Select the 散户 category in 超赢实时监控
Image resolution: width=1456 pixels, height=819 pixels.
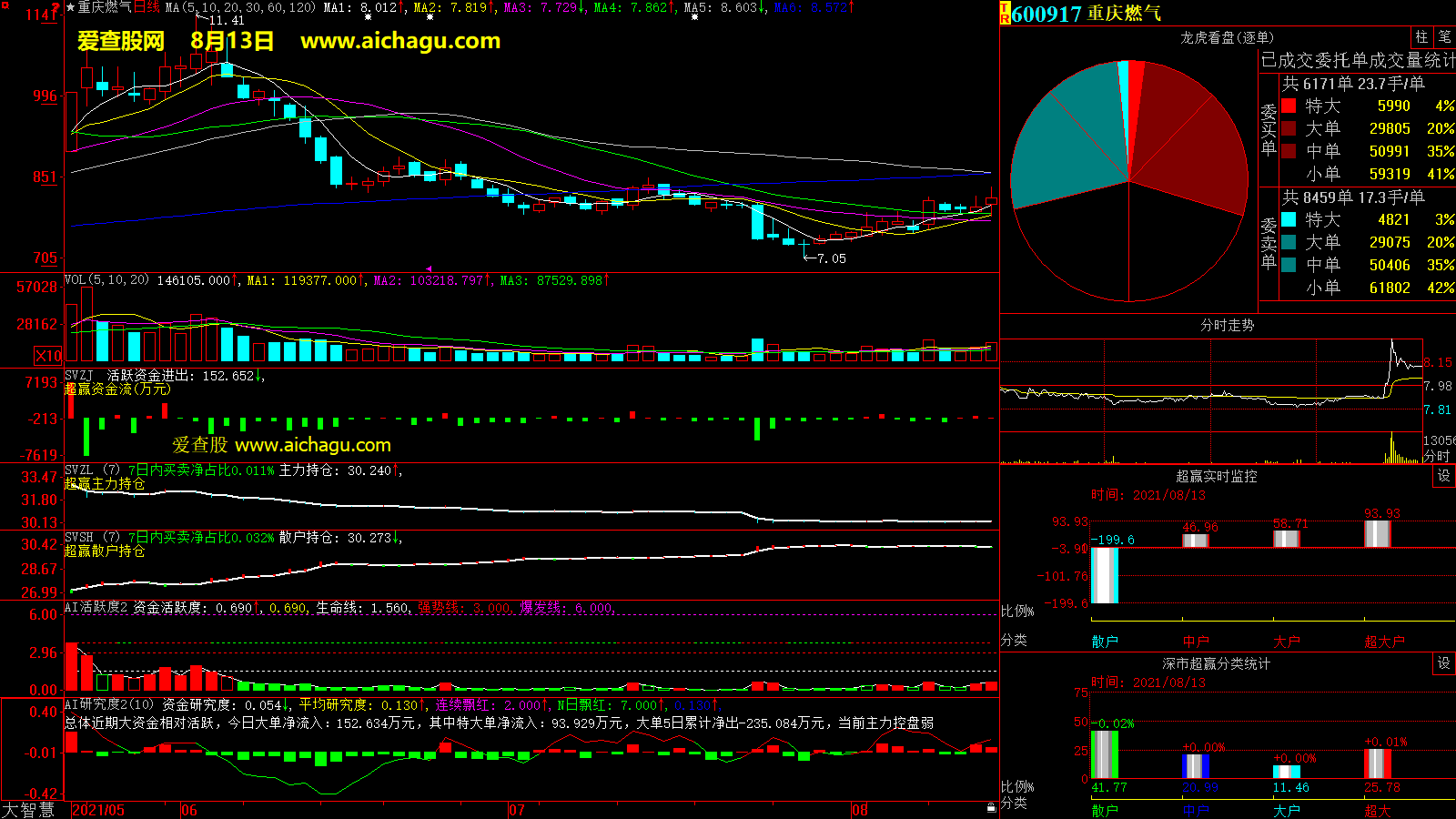click(x=1104, y=642)
